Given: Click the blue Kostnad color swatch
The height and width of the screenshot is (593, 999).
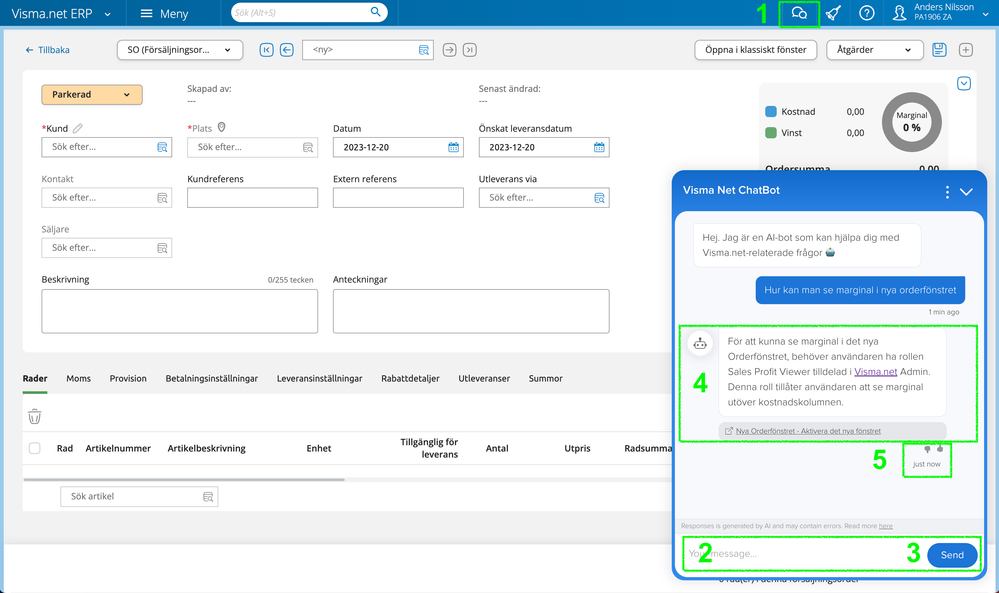Looking at the screenshot, I should click(x=771, y=111).
